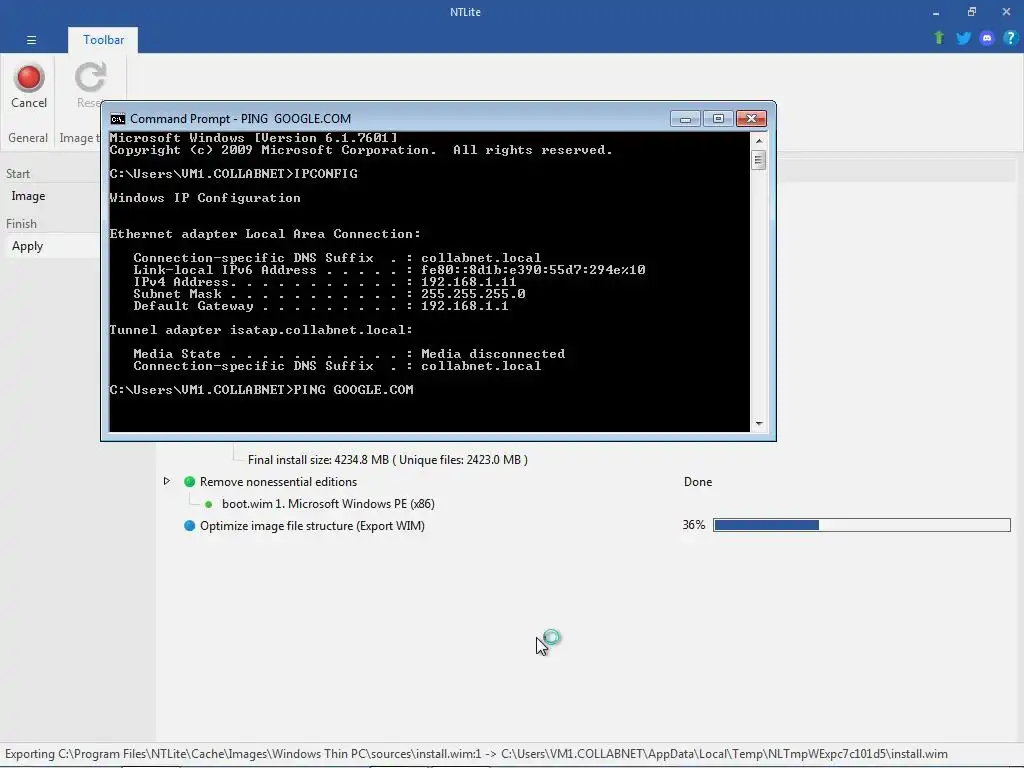Click the Finish section header in sidebar

tap(22, 224)
